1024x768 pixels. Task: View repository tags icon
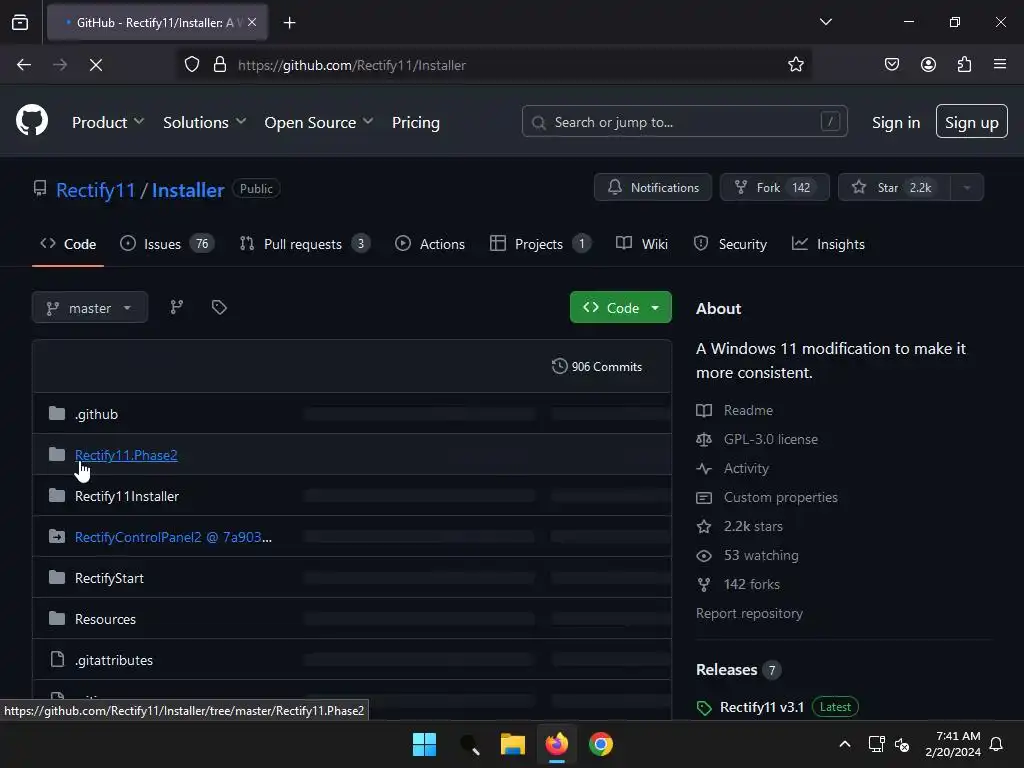[x=219, y=307]
